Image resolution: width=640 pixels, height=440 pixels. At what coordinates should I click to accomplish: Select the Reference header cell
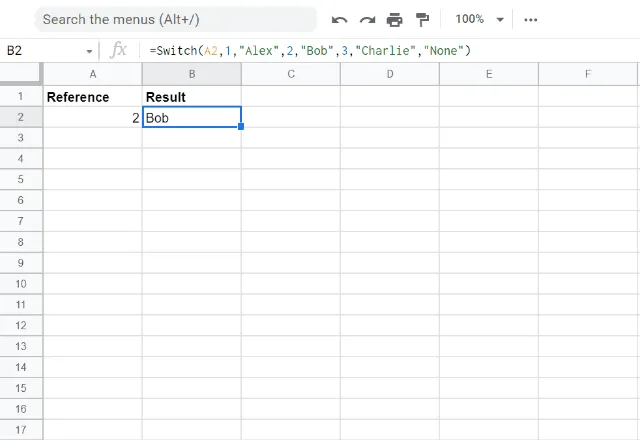93,97
